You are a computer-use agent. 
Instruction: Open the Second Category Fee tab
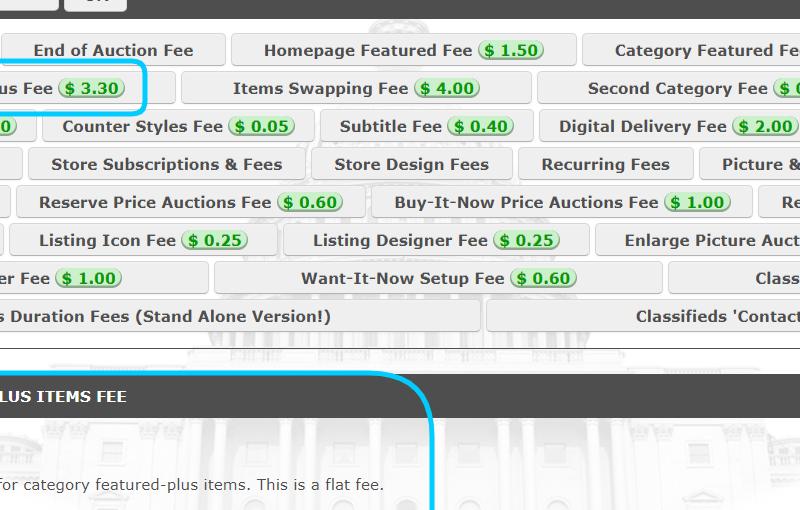[669, 88]
